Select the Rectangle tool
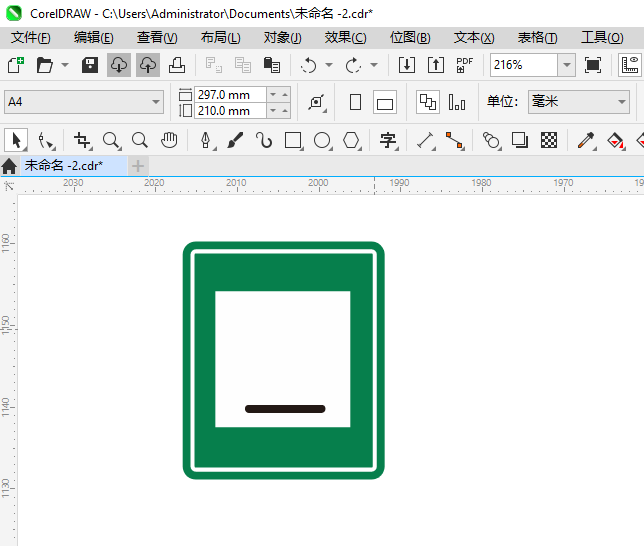 (x=293, y=141)
